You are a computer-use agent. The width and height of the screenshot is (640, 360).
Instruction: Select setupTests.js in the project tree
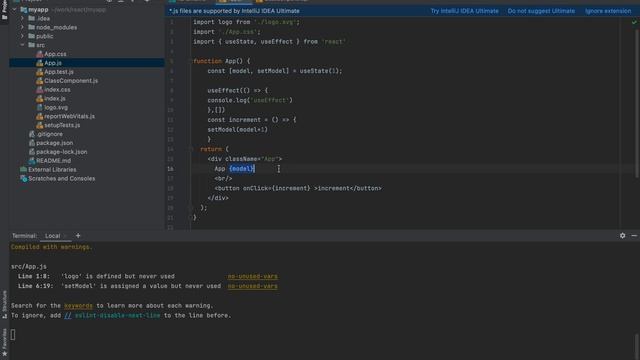62,125
